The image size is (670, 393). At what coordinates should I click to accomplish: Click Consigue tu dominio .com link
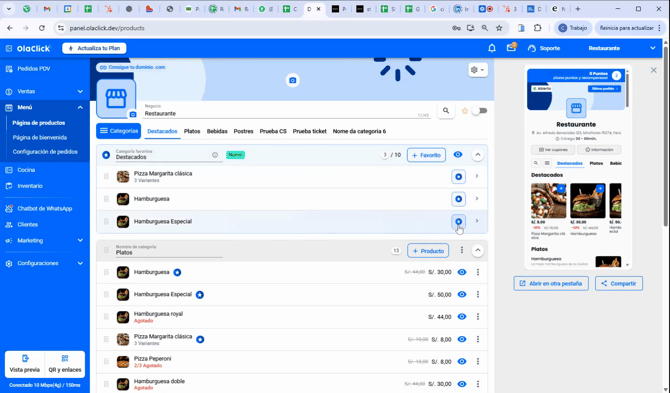pos(132,67)
